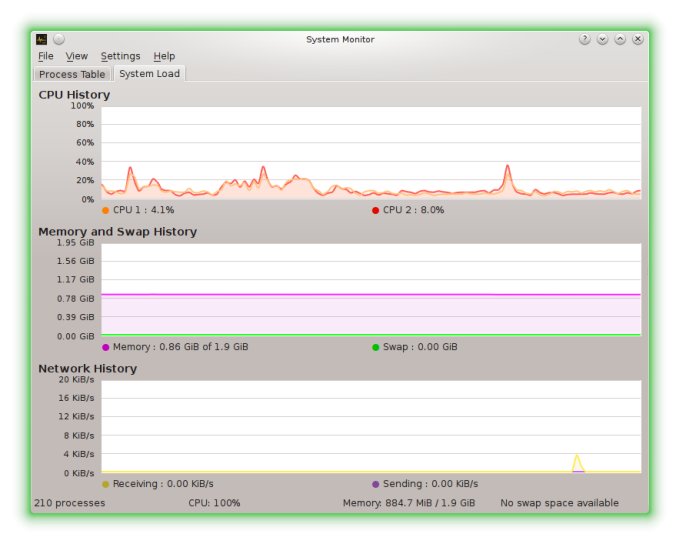Click the yellow Receiving legend dot
This screenshot has width=680, height=544.
coord(105,485)
